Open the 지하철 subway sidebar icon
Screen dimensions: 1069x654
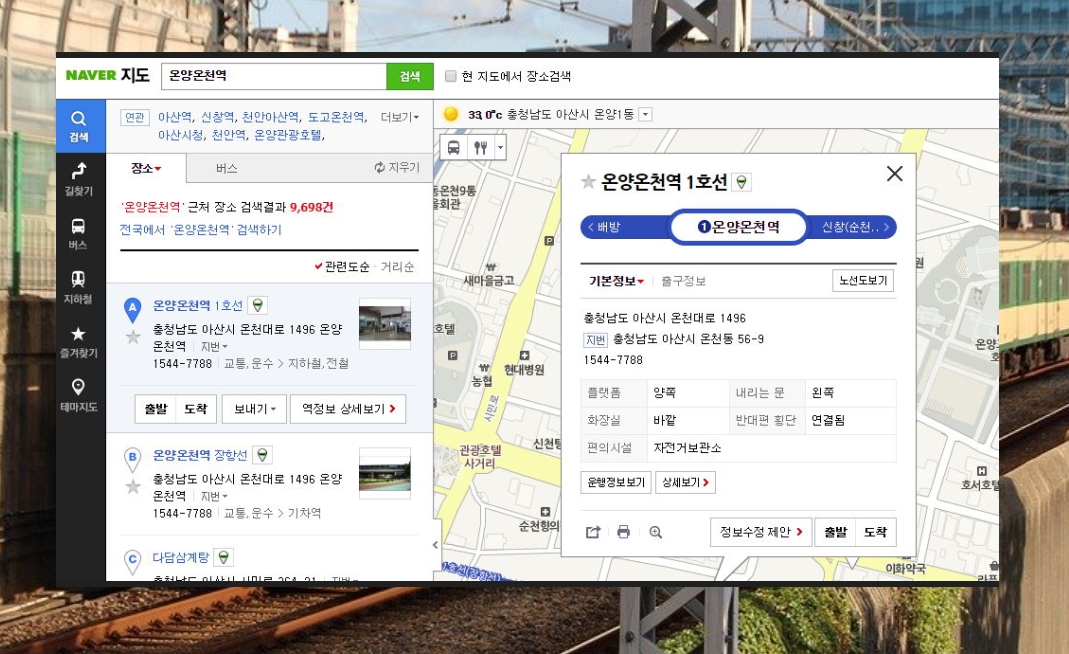(80, 288)
